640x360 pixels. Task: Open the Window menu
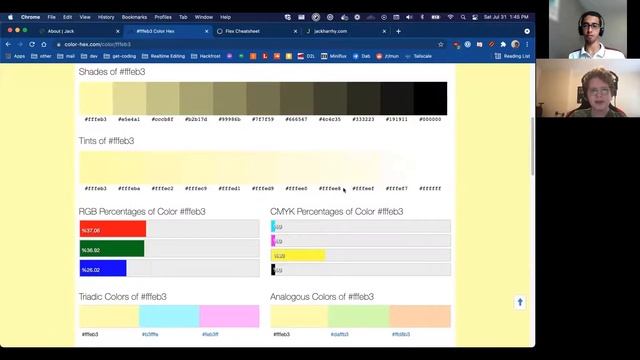coord(204,17)
